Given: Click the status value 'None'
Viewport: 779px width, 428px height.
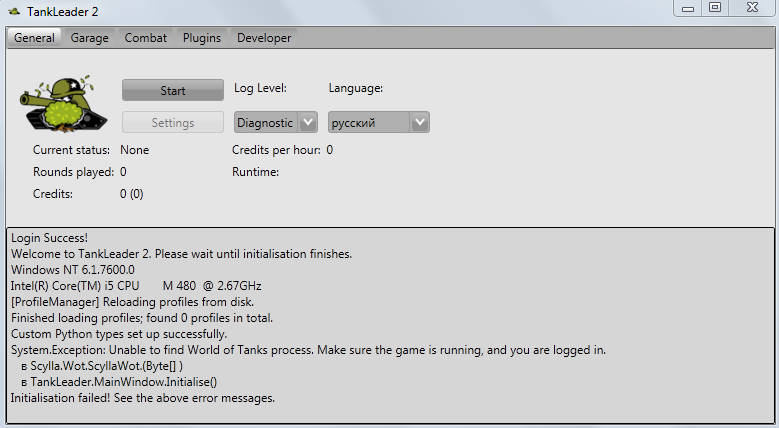Looking at the screenshot, I should (135, 150).
